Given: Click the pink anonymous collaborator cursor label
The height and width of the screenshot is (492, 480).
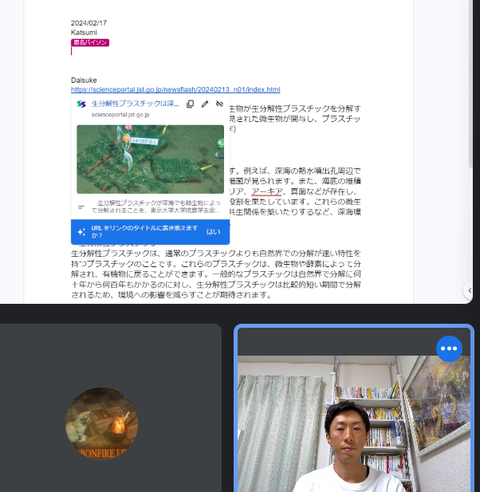Looking at the screenshot, I should coord(90,42).
